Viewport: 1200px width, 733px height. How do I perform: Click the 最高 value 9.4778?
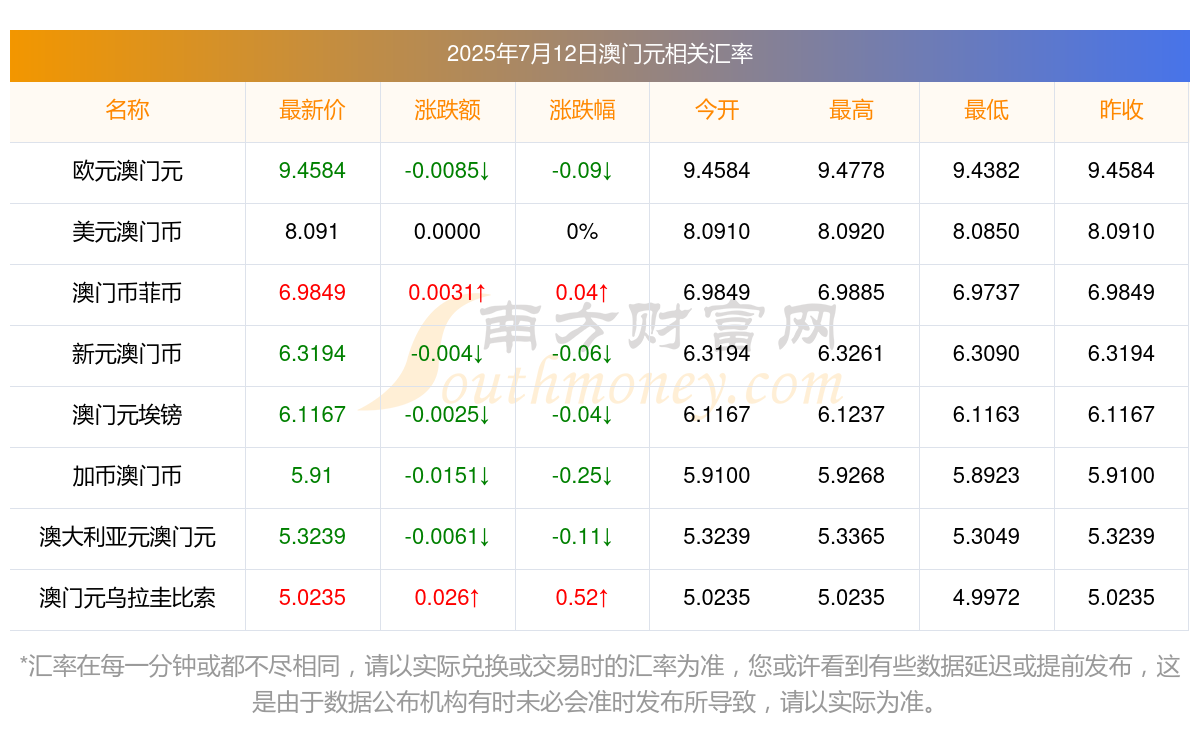point(851,171)
